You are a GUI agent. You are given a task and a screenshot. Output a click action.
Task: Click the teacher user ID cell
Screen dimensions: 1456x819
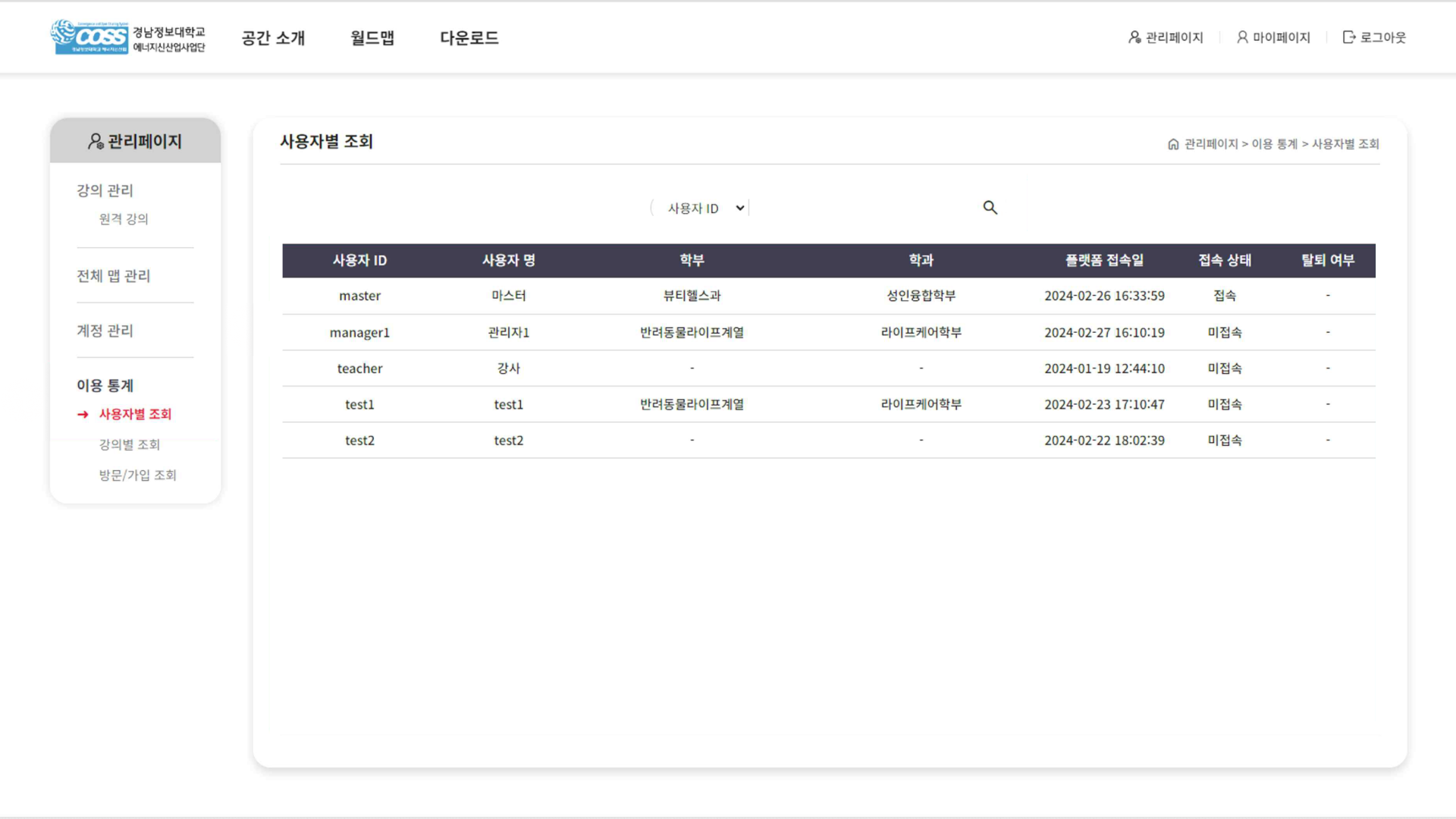tap(359, 369)
